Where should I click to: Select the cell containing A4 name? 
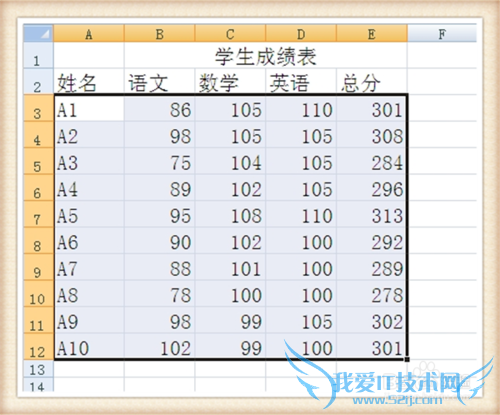pyautogui.click(x=89, y=187)
